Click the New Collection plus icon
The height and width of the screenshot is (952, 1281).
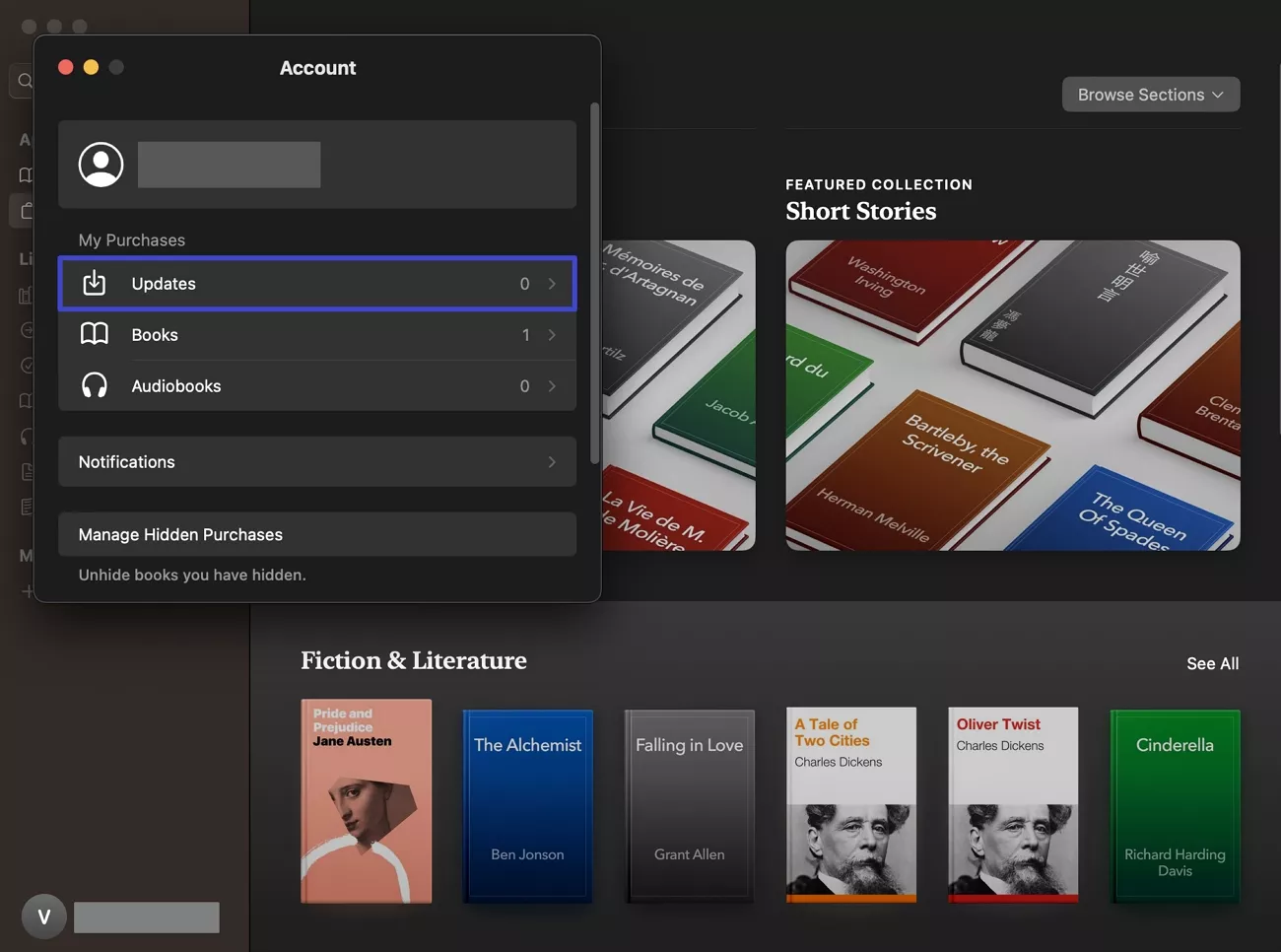pos(27,590)
